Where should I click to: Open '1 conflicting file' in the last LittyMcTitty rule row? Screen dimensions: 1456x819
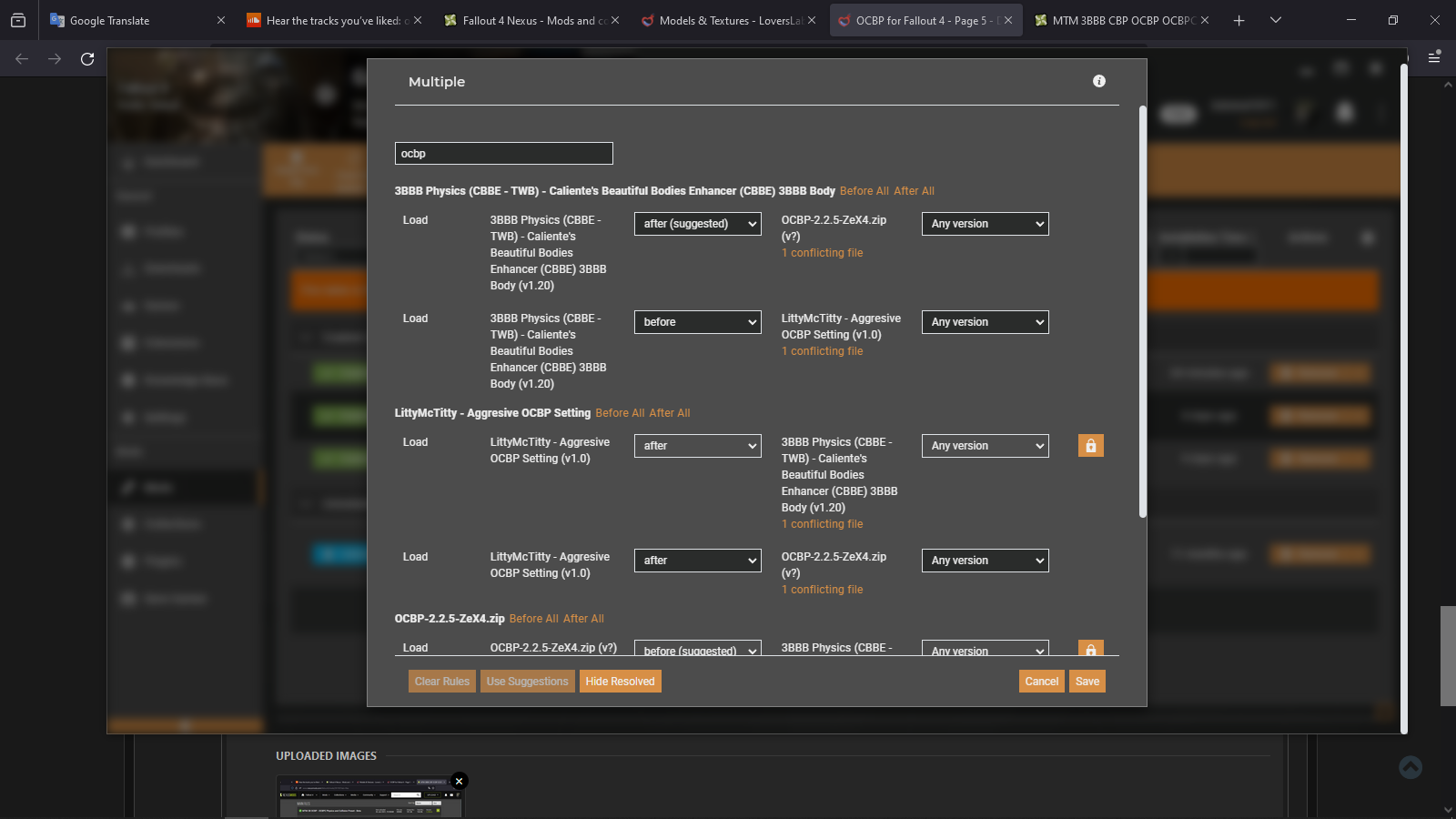(x=822, y=590)
